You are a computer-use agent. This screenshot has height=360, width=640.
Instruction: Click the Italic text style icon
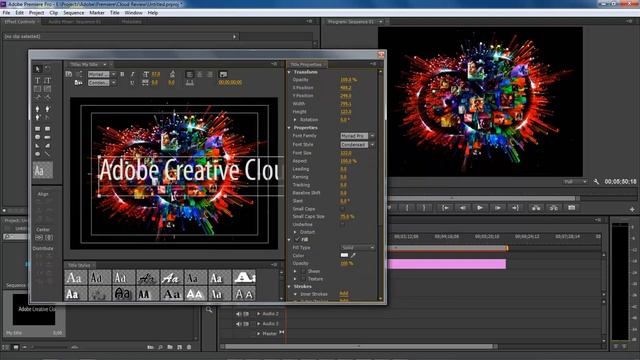pyautogui.click(x=132, y=74)
